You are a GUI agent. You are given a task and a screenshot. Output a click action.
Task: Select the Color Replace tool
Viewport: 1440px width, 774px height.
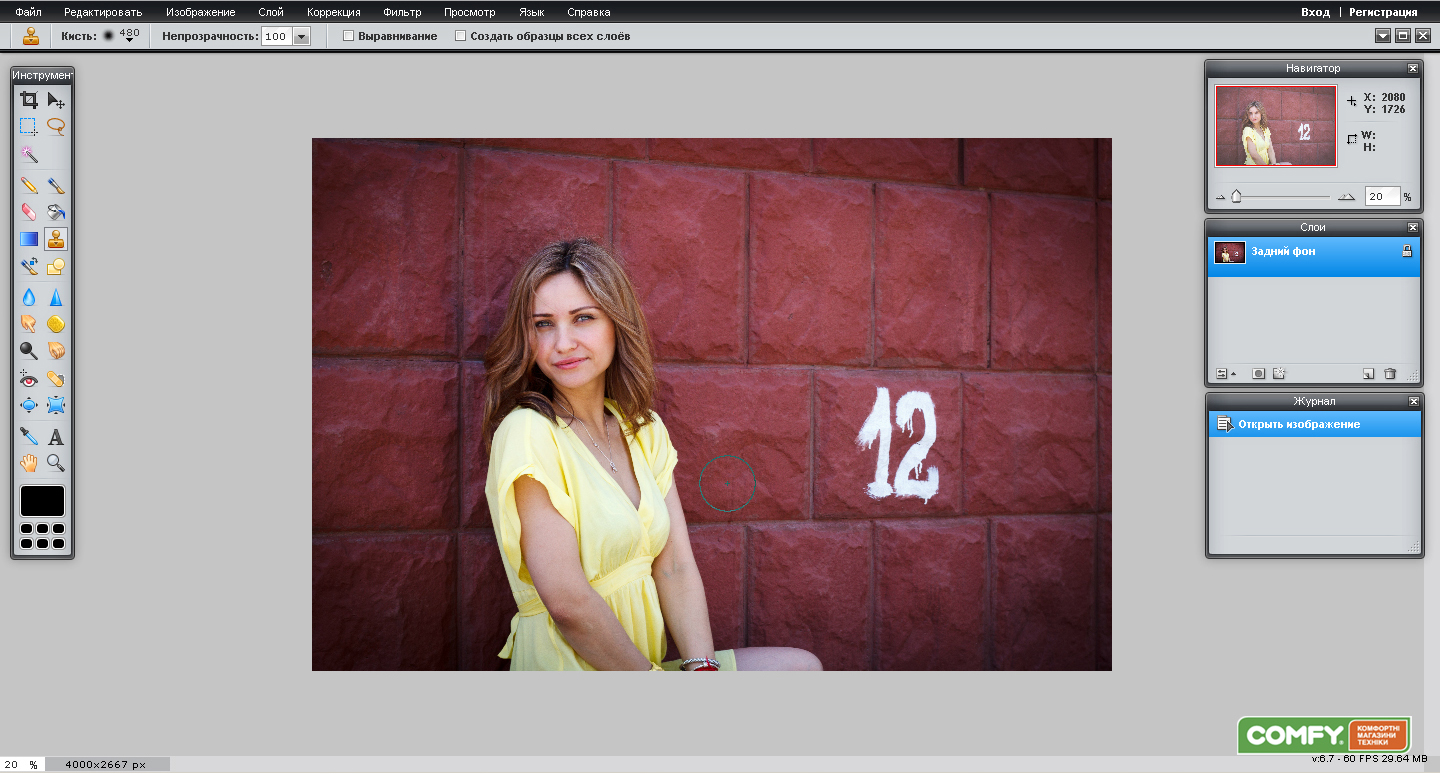[29, 266]
